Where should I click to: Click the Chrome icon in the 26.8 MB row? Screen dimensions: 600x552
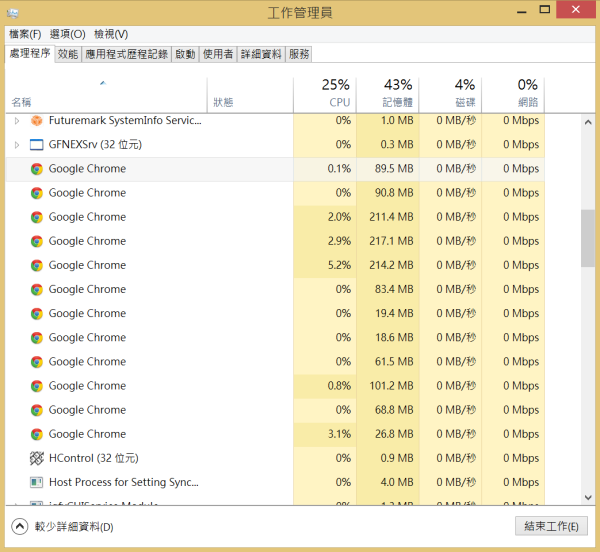click(x=37, y=434)
